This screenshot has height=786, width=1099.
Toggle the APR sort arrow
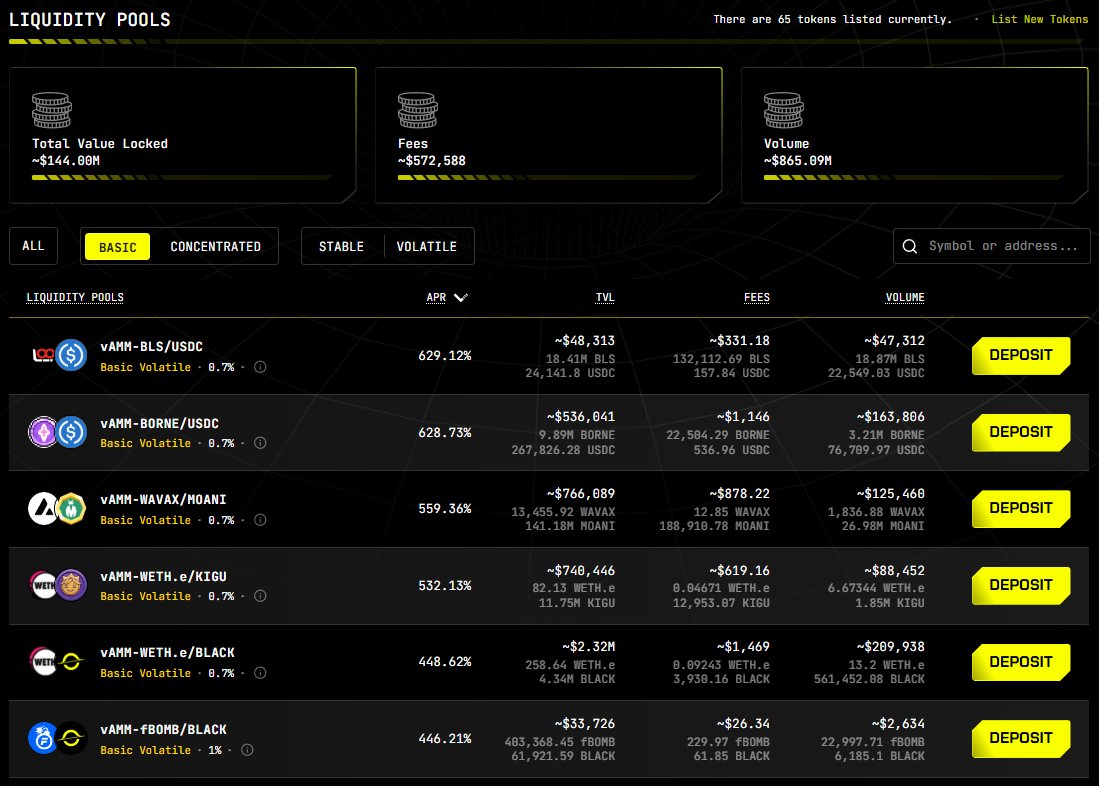(x=460, y=297)
